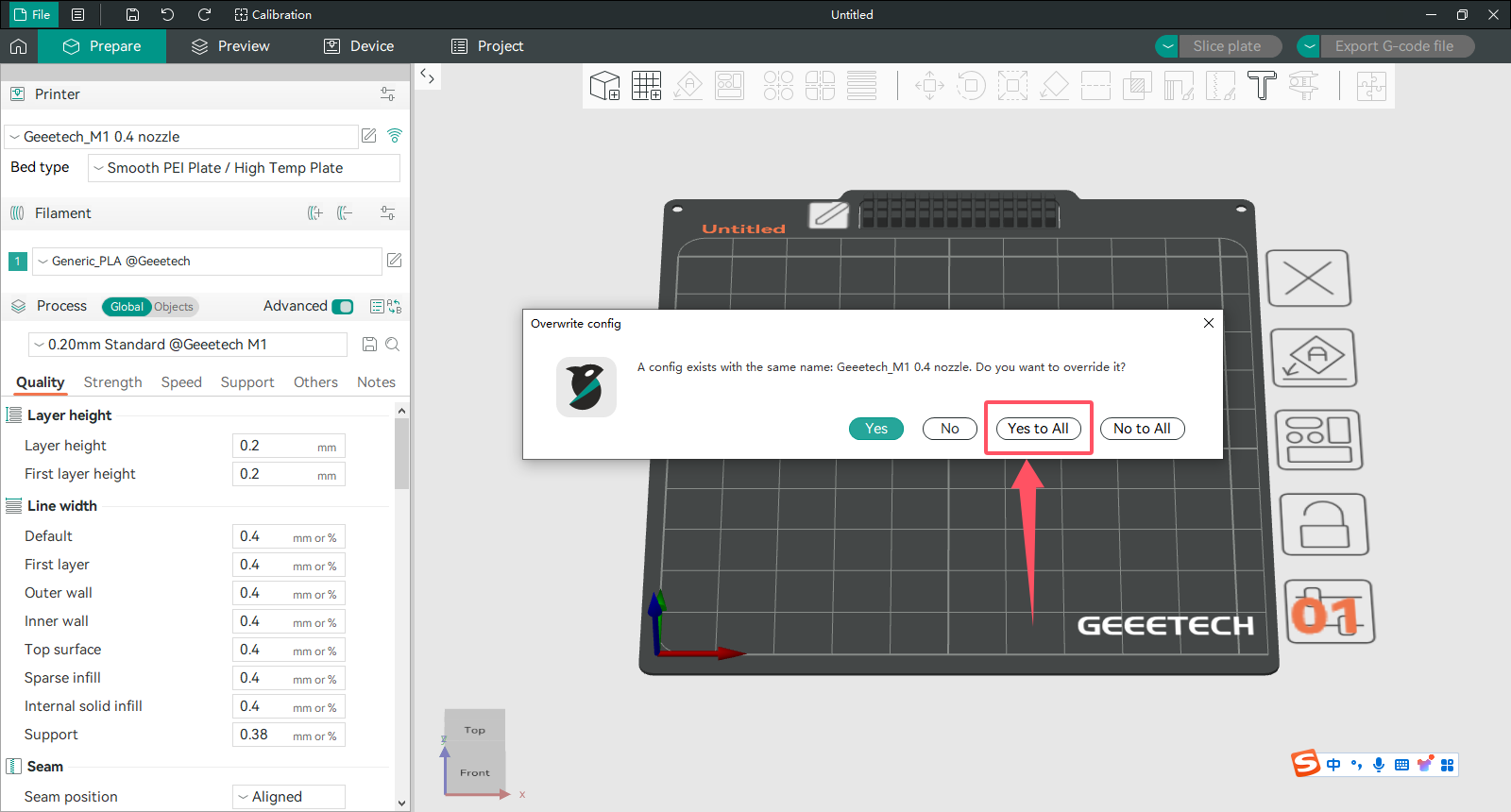Screen dimensions: 1511x812
Task: Open the Assembly view puzzle icon
Action: pyautogui.click(x=1371, y=86)
